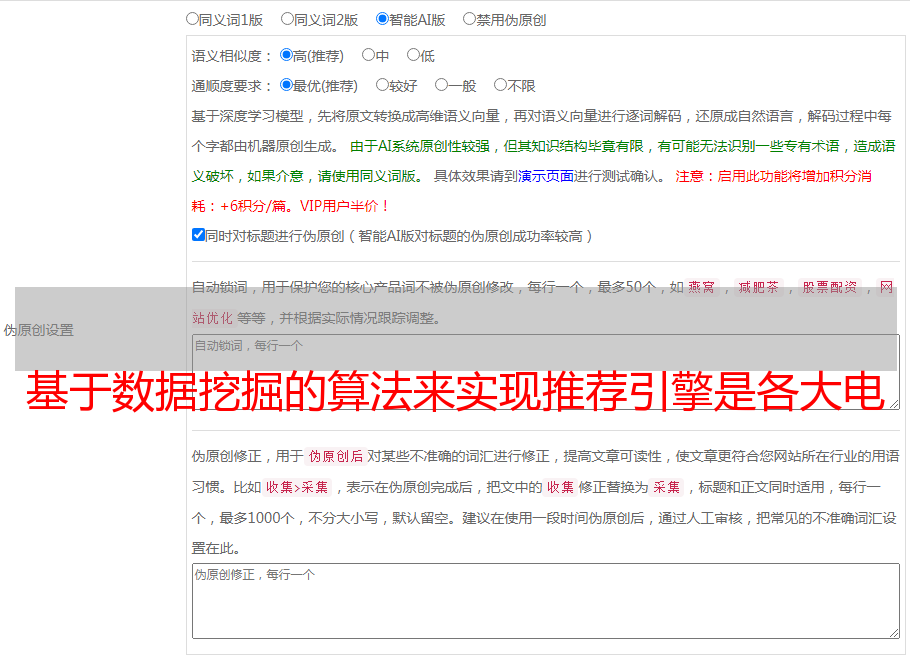Screen dimensions: 911x658
Task: Open the 演示页面 link
Action: click(546, 176)
